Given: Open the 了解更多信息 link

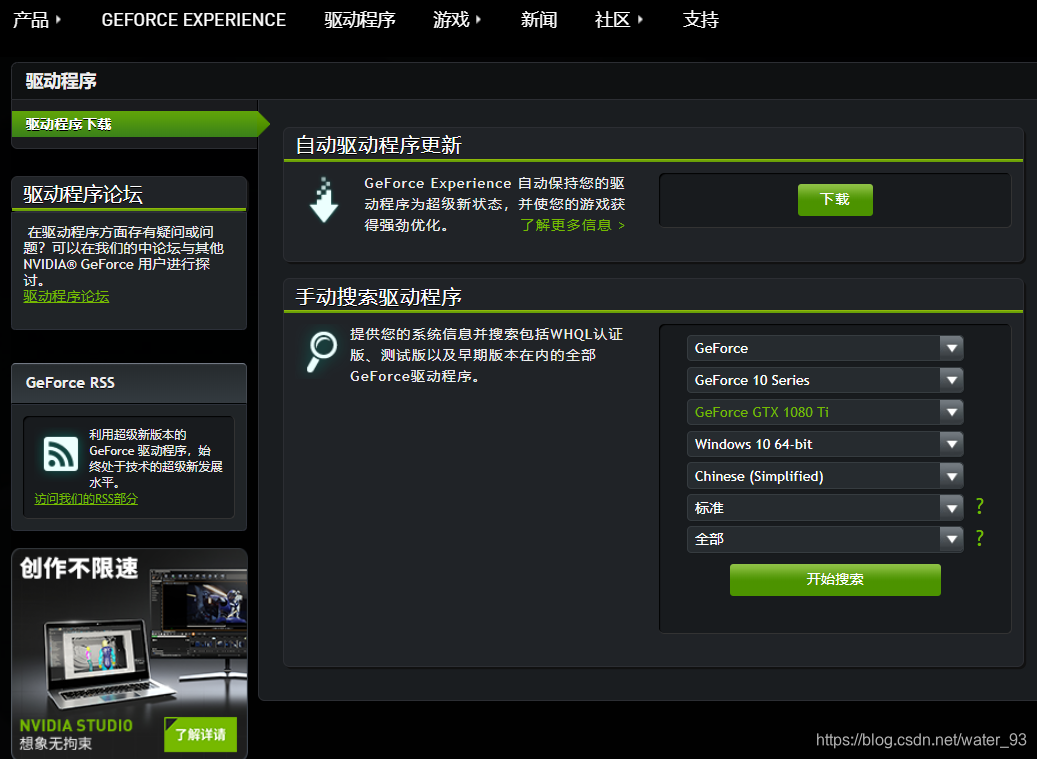Looking at the screenshot, I should pos(572,225).
